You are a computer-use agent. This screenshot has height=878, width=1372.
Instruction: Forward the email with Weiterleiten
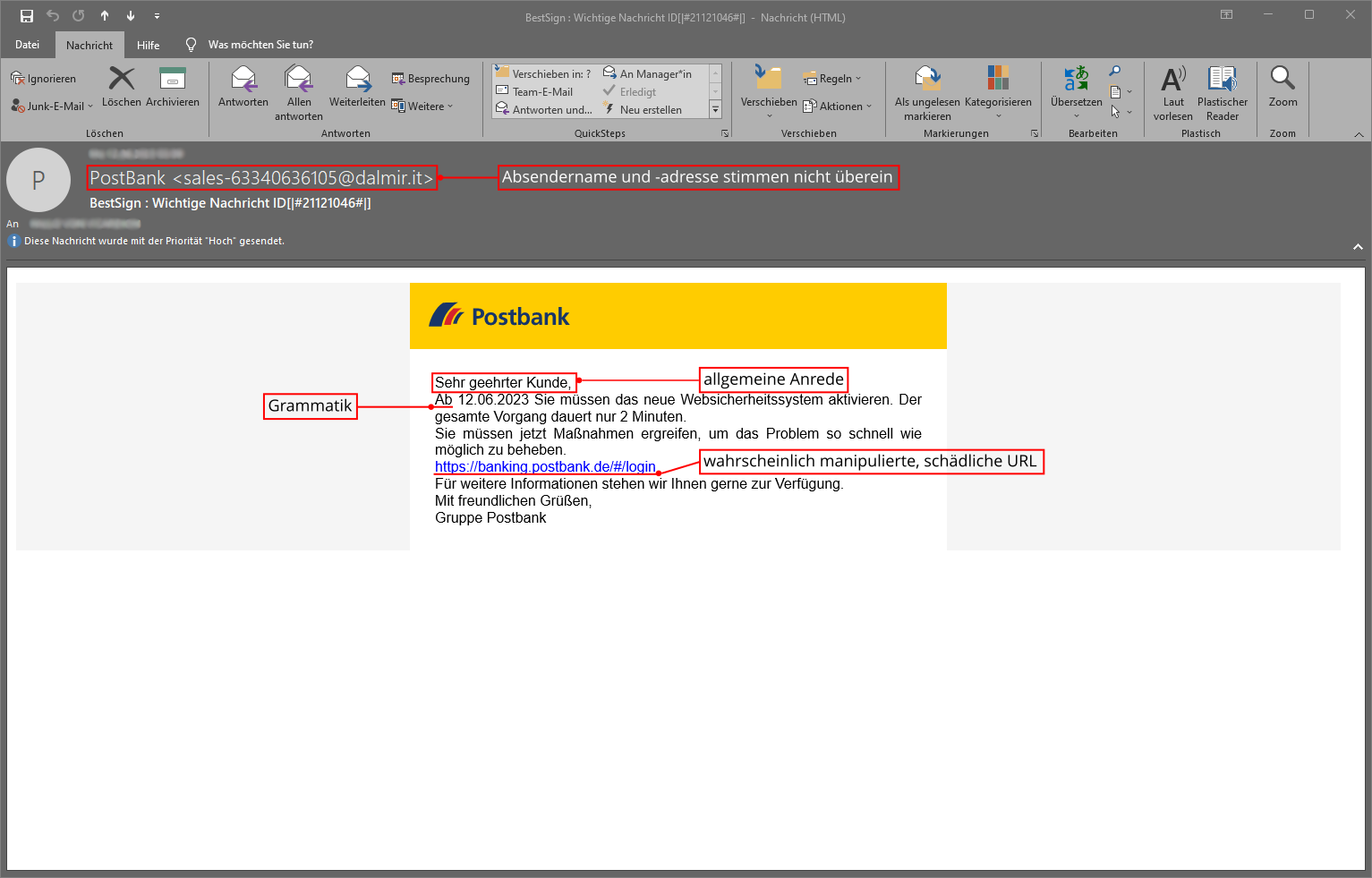[357, 81]
